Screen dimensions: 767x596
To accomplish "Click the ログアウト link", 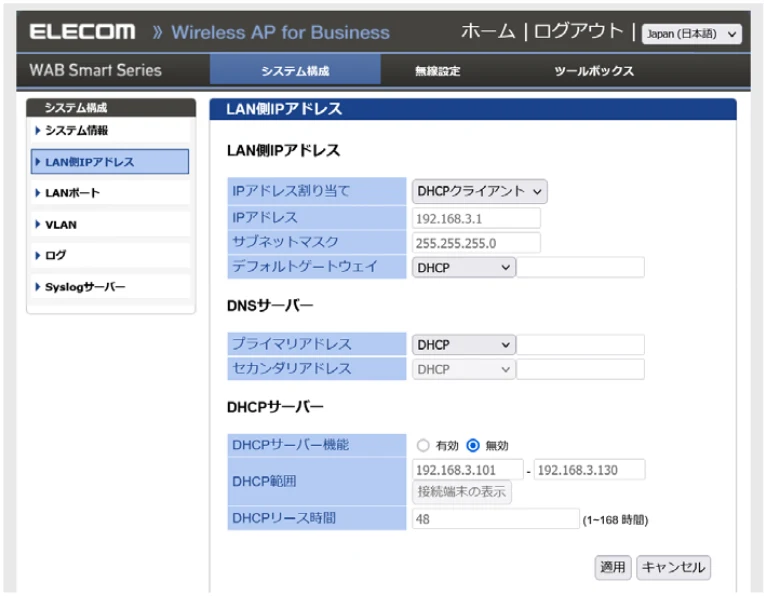I will 579,32.
